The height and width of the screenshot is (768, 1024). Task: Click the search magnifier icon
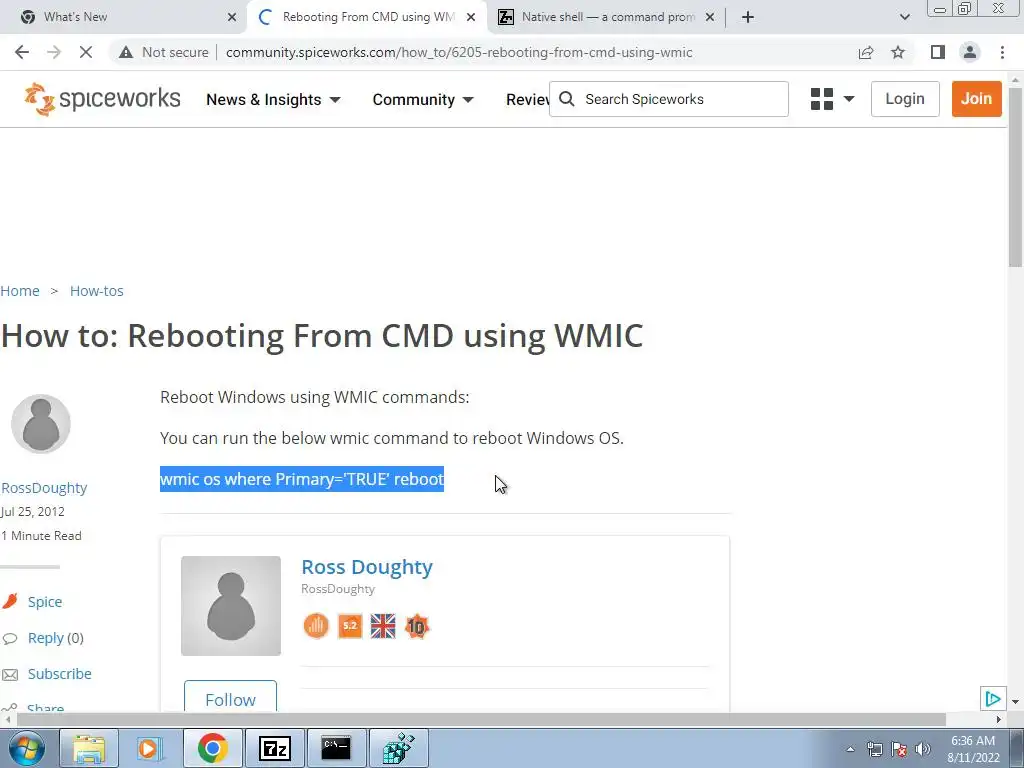pos(567,99)
